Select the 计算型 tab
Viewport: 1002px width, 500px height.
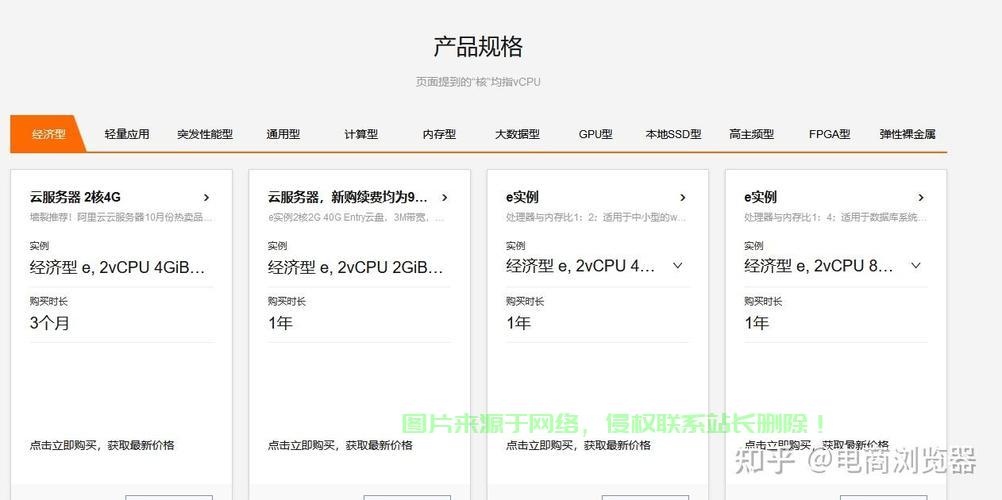click(361, 134)
